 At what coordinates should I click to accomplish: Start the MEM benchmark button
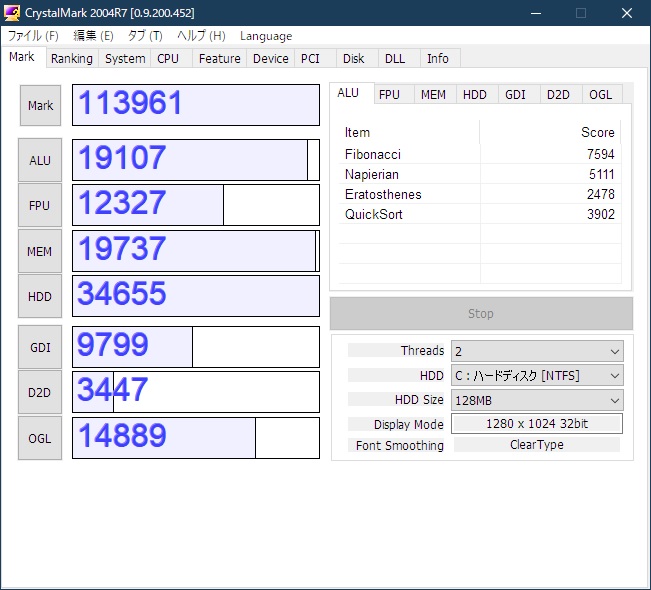coord(40,251)
